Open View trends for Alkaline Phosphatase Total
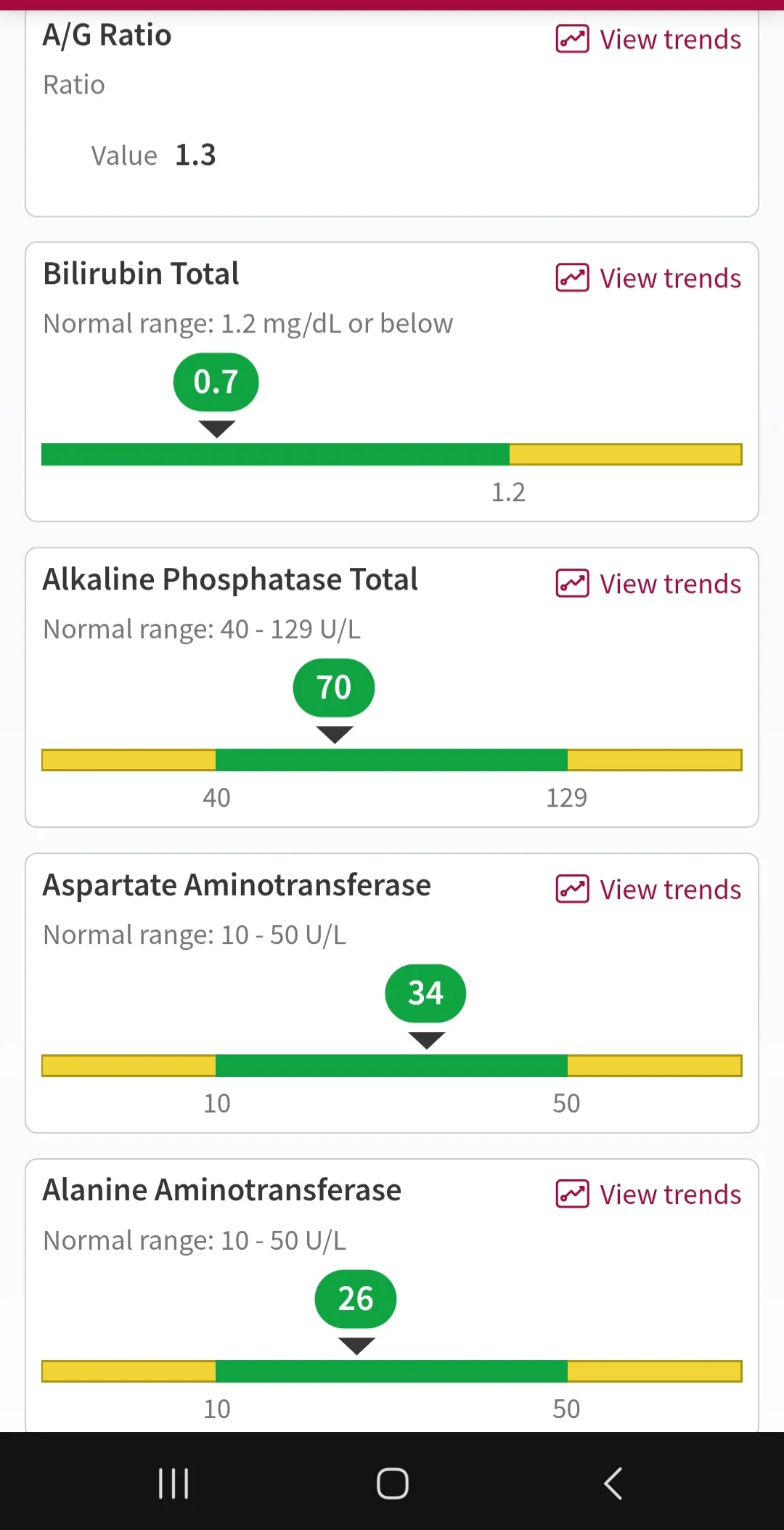The height and width of the screenshot is (1530, 784). (648, 584)
